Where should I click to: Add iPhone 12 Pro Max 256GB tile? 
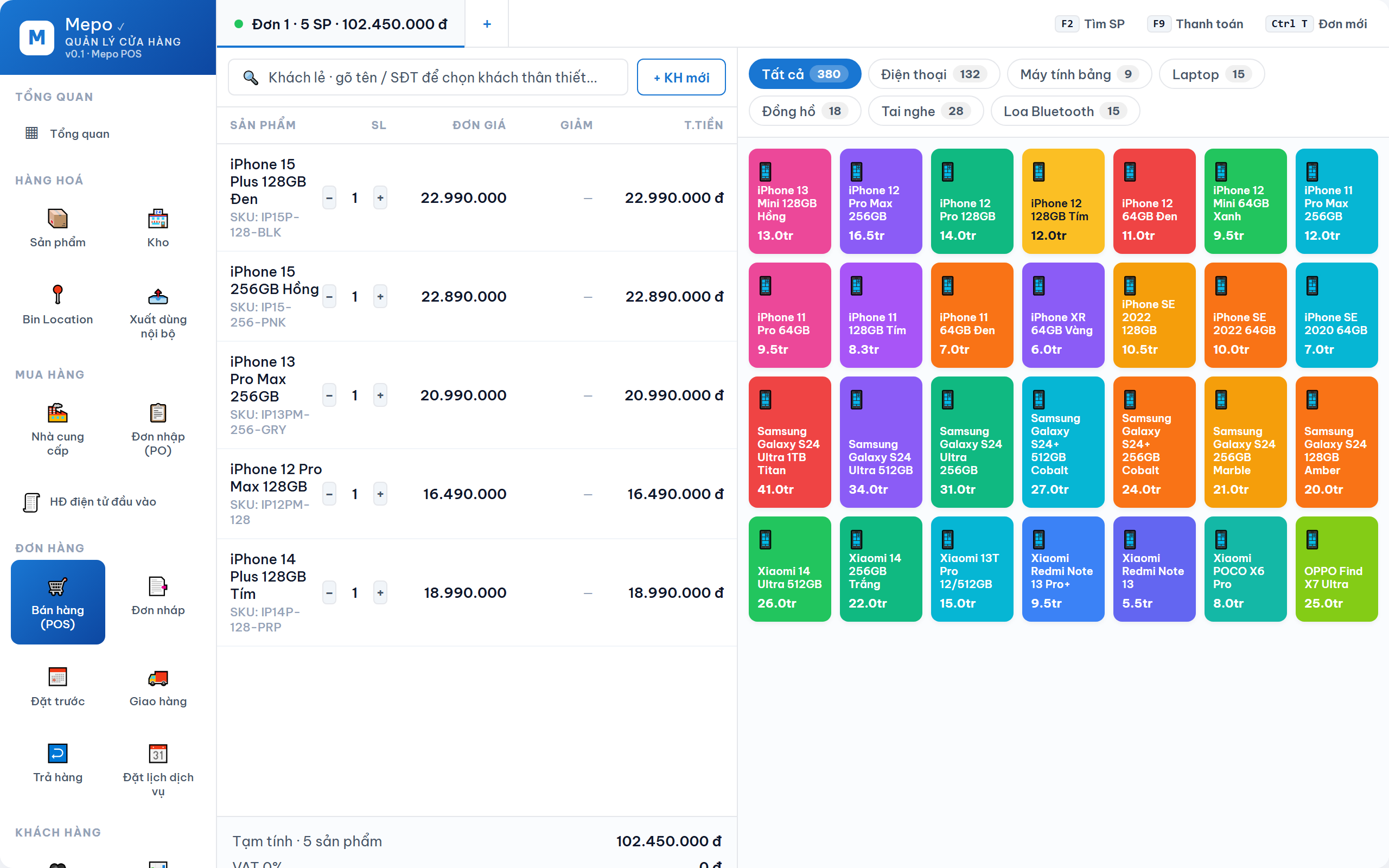881,201
